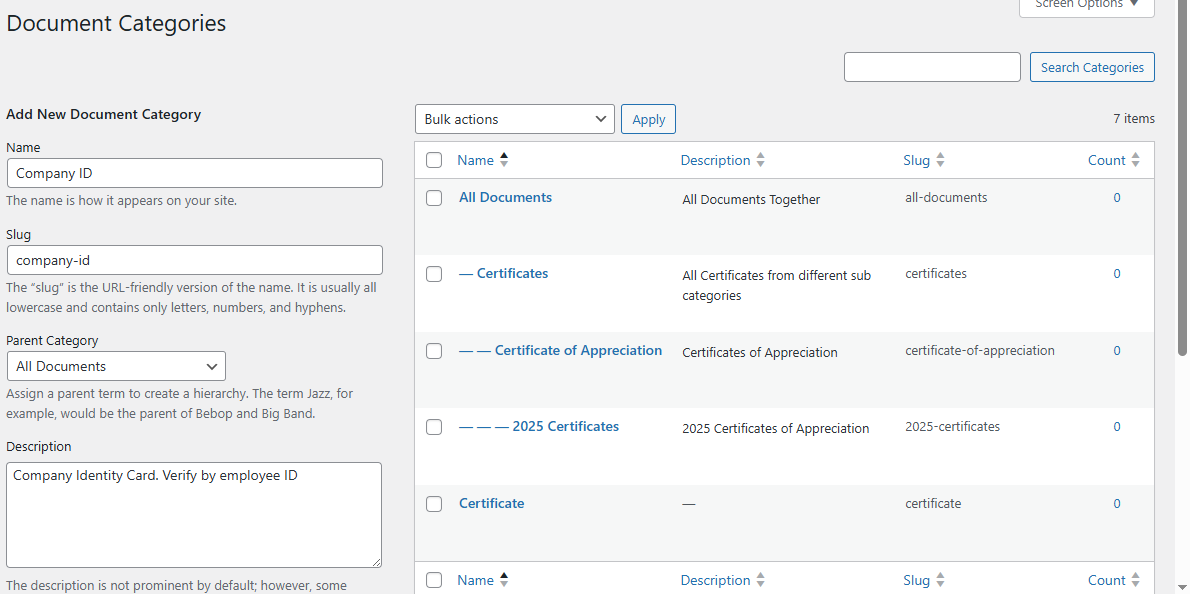
Task: Open the Bulk actions dropdown
Action: [514, 118]
